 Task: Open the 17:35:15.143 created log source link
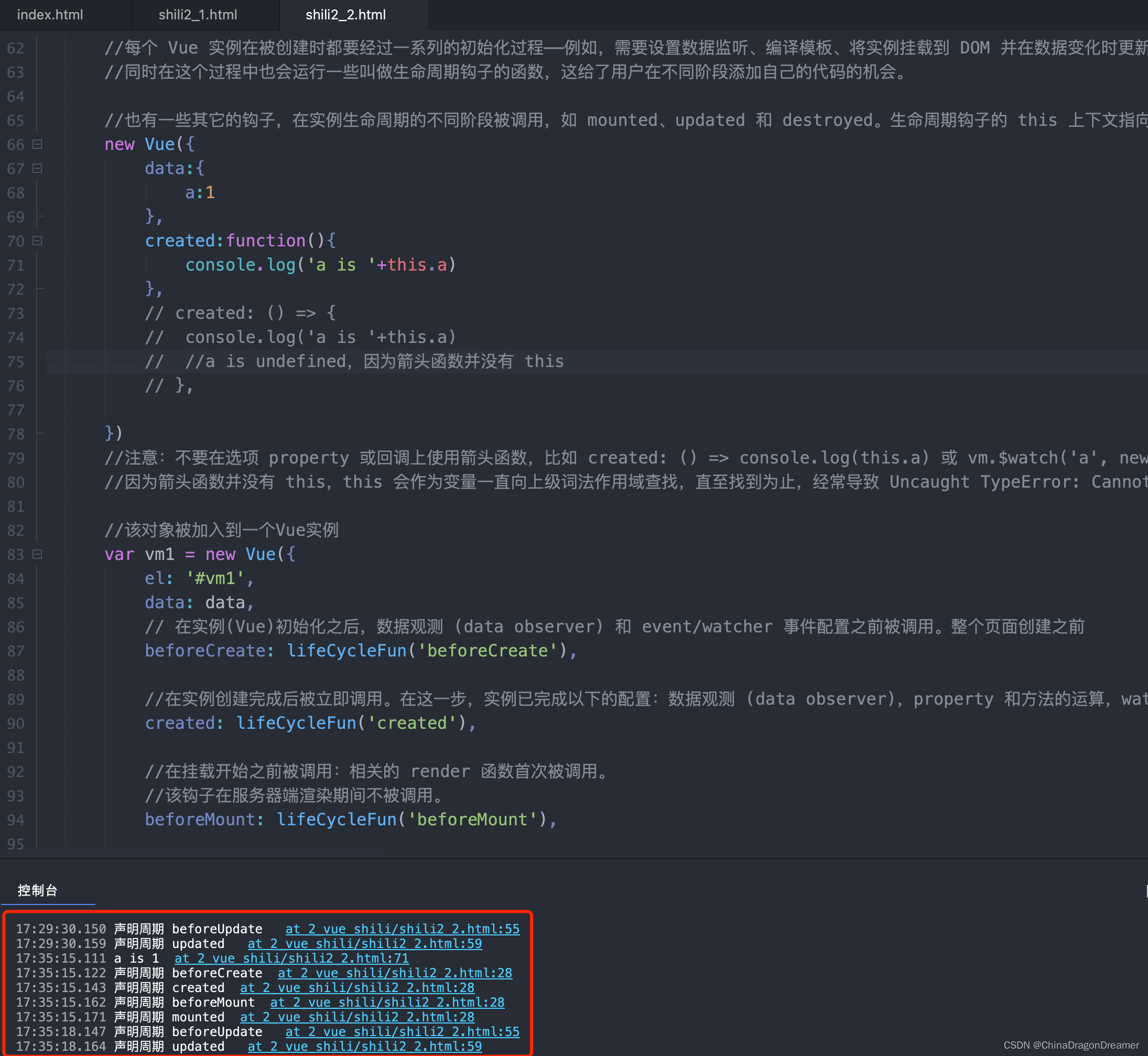[x=358, y=988]
